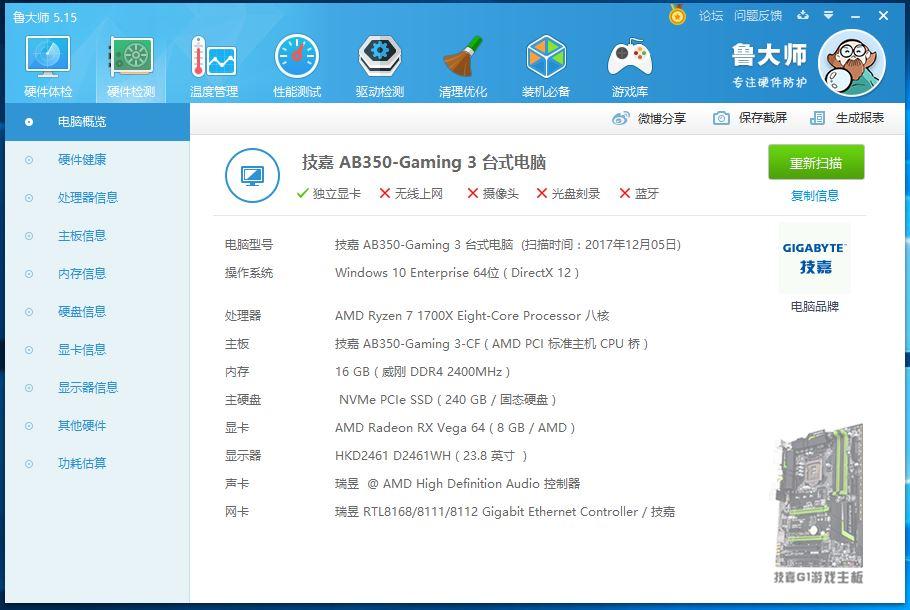This screenshot has width=910, height=610.
Task: Click the 光盘刻录 status indicator
Action: (x=568, y=193)
